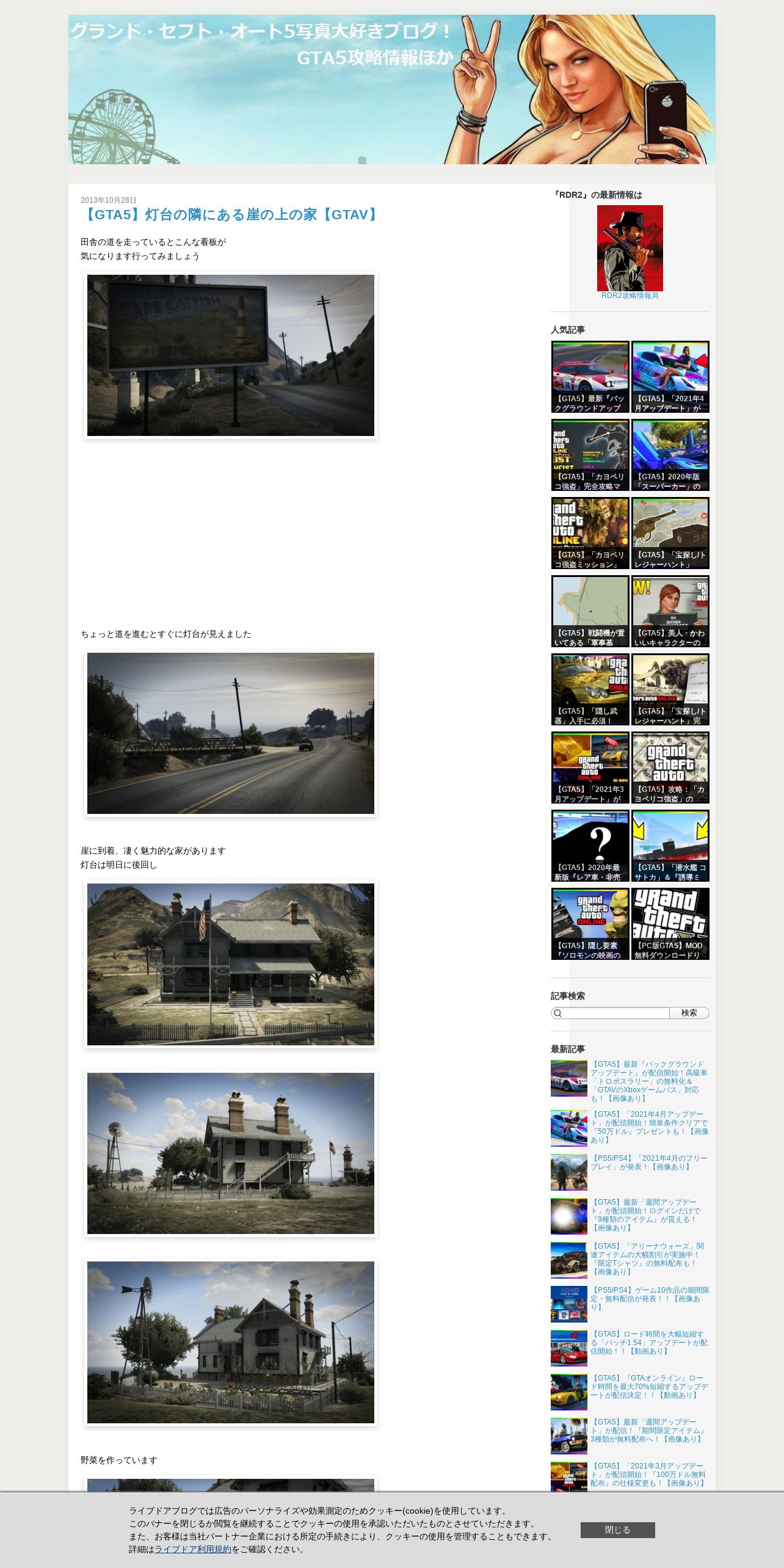Open popular article 2020年版スーパーカー thumbnail

point(670,455)
